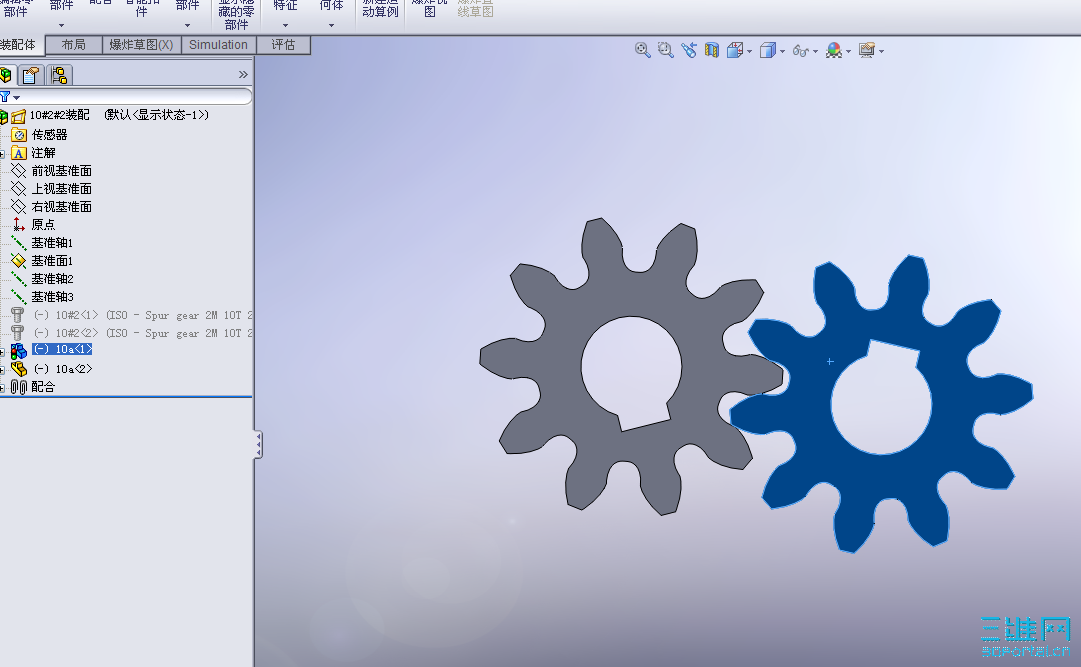Screen dimensions: 1081x667
Task: Select 基准轴1 in the tree
Action: [52, 243]
